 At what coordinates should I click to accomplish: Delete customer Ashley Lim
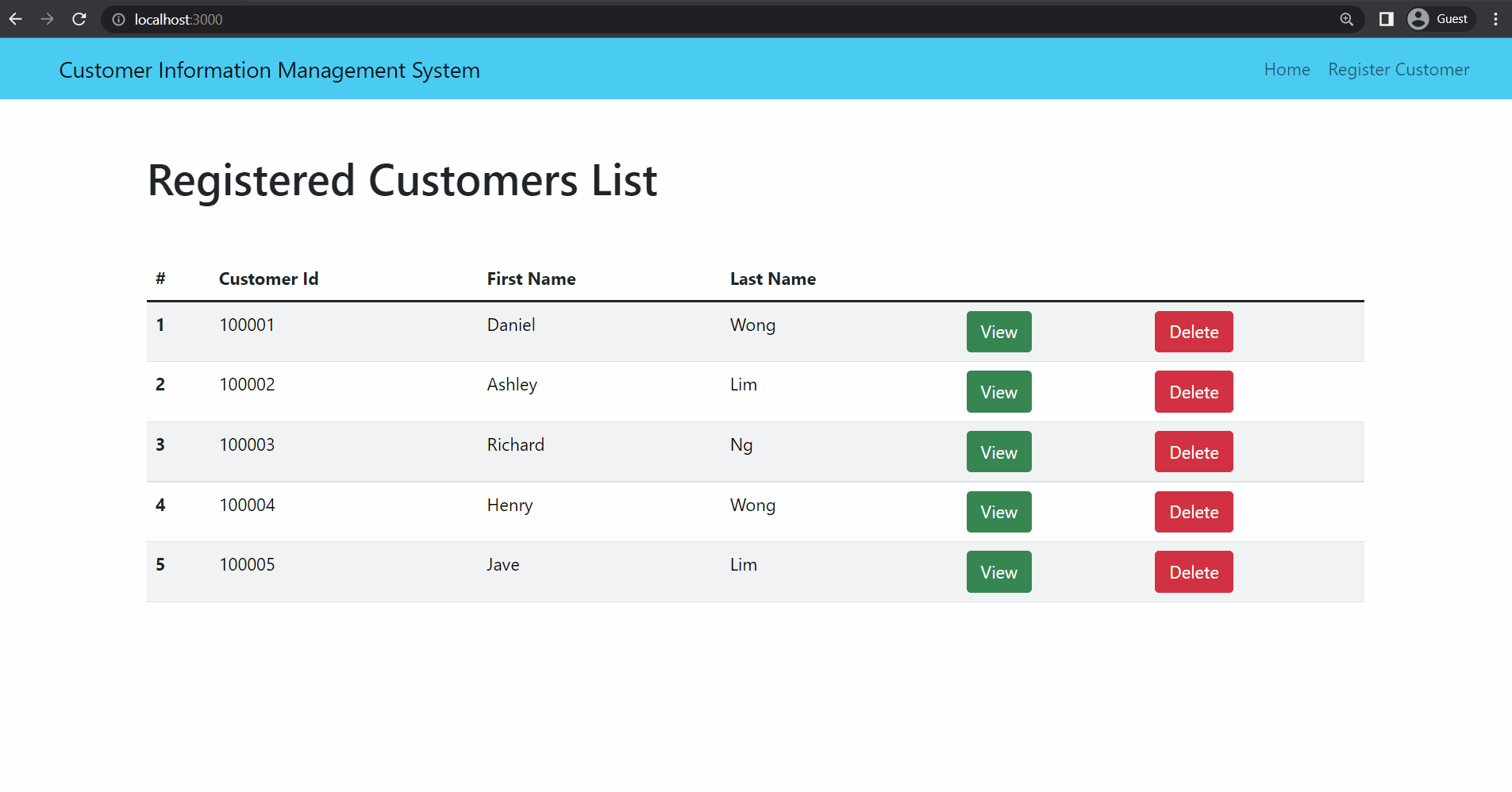point(1193,391)
